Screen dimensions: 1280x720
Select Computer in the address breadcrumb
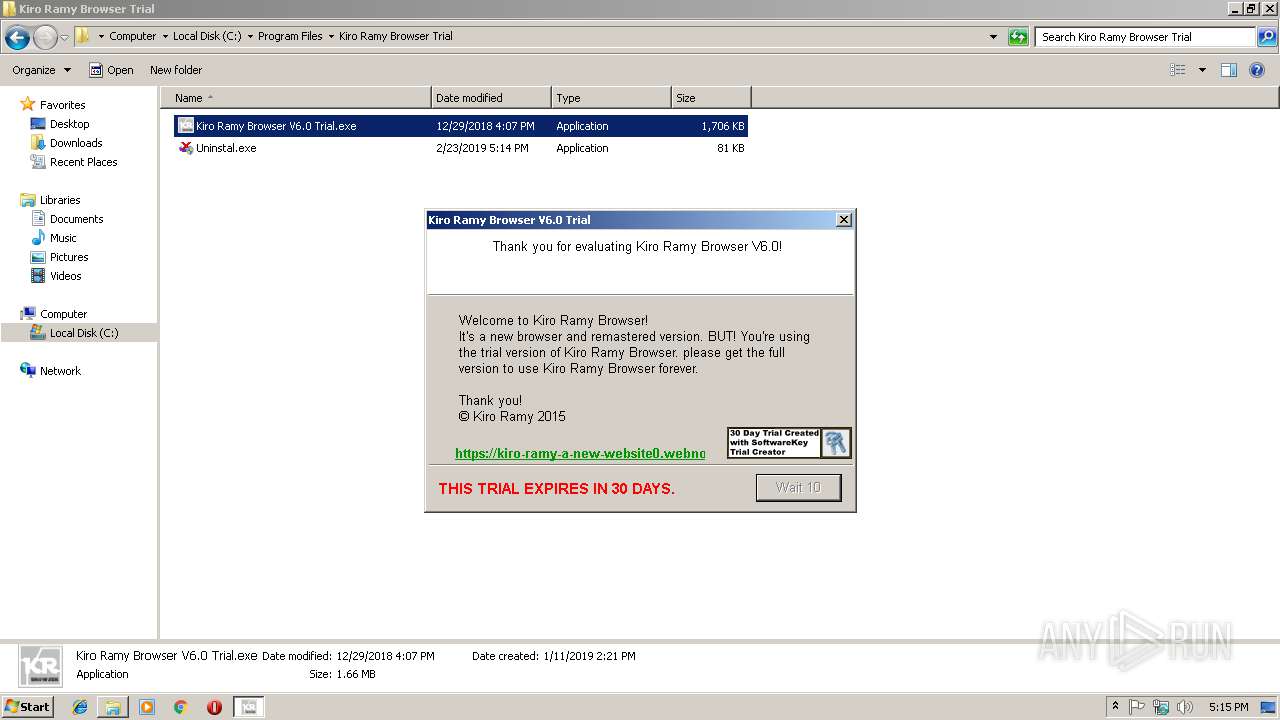[x=132, y=36]
